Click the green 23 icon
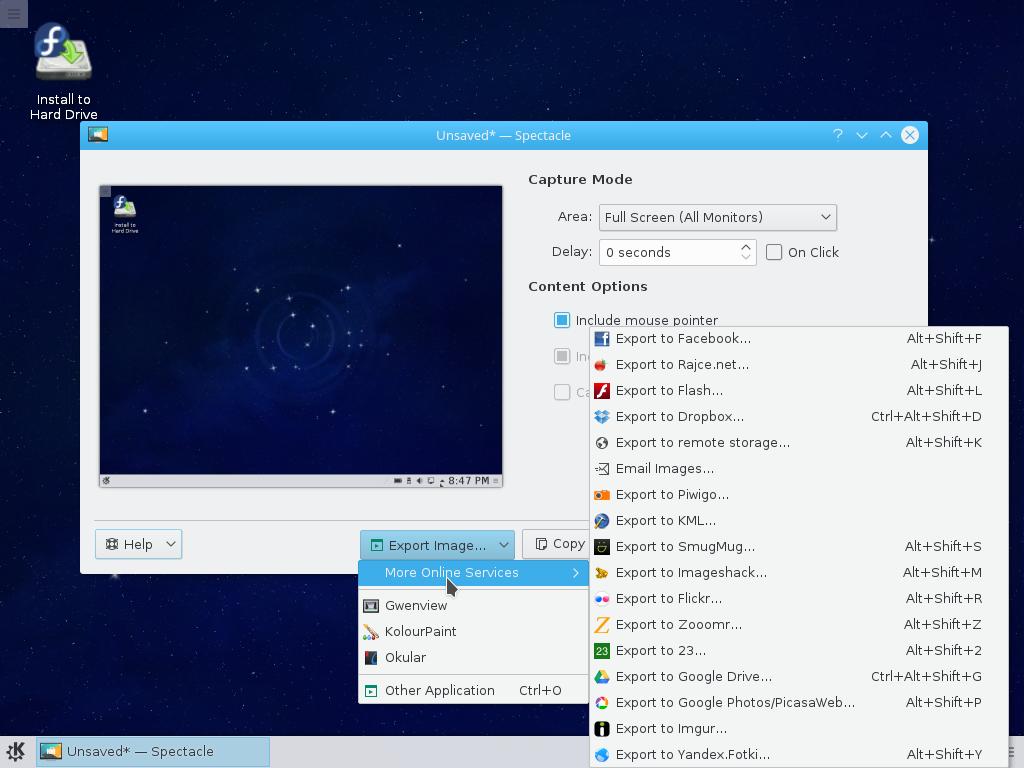Viewport: 1024px width, 768px height. click(x=601, y=650)
